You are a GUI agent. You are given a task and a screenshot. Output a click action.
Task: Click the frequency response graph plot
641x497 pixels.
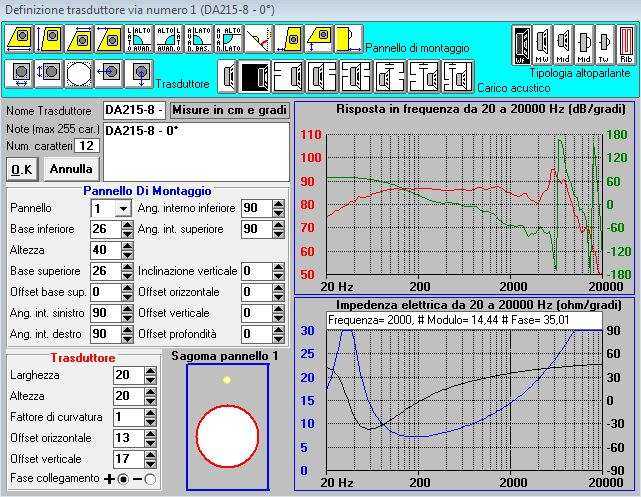point(464,205)
